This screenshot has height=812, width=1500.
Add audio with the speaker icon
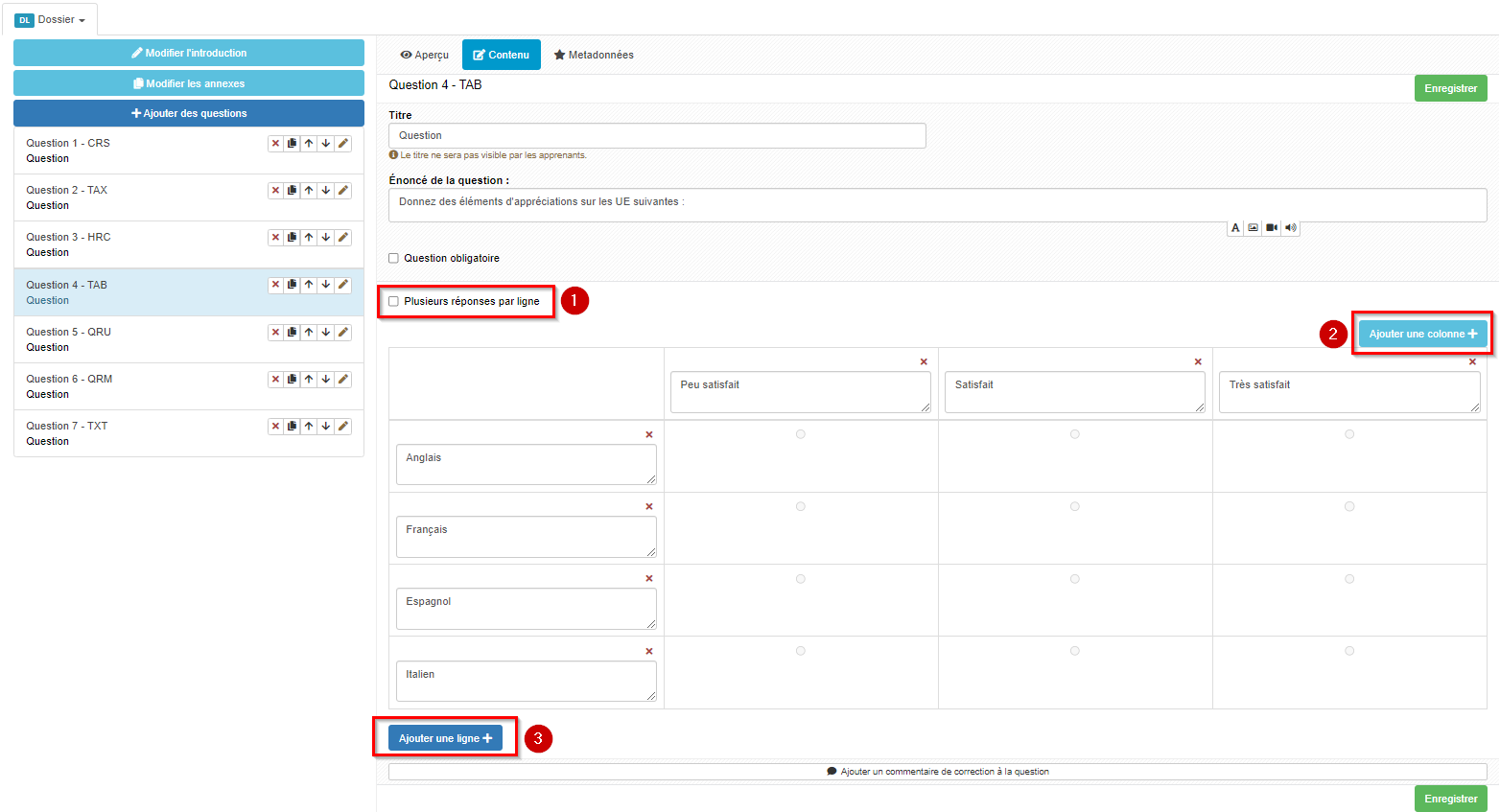1289,227
